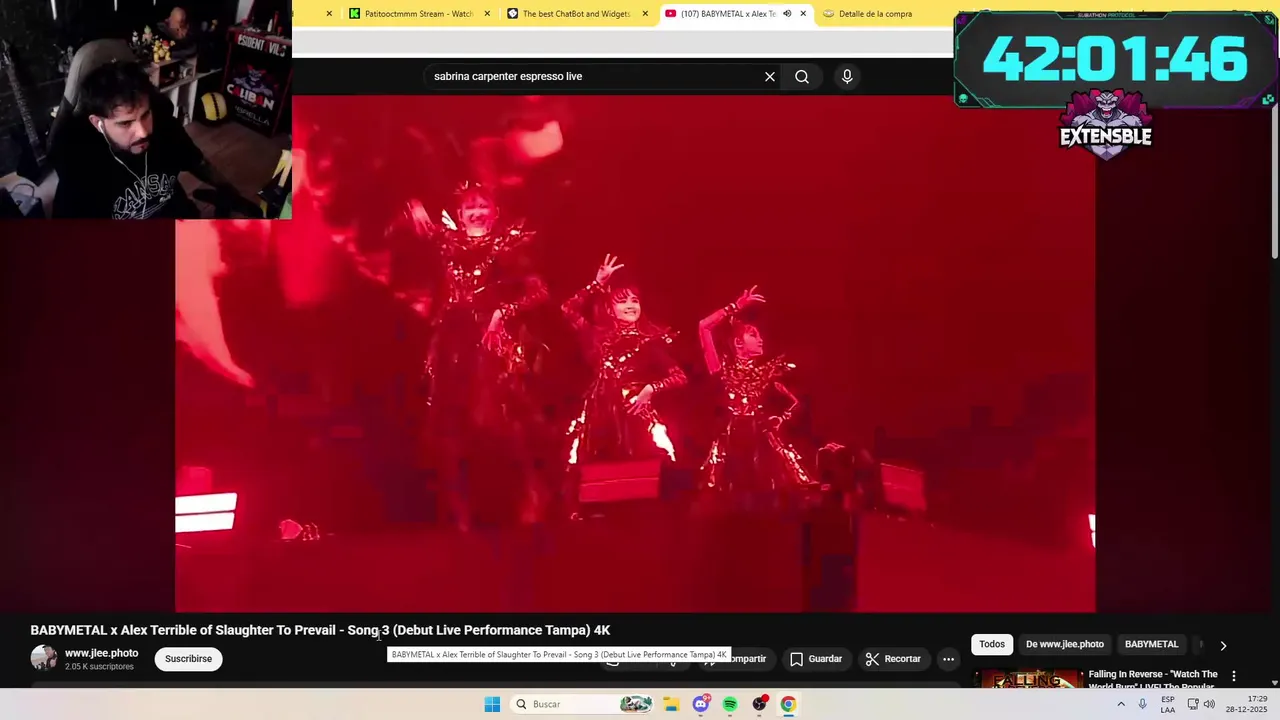Show hidden system tray icons

pos(1120,704)
